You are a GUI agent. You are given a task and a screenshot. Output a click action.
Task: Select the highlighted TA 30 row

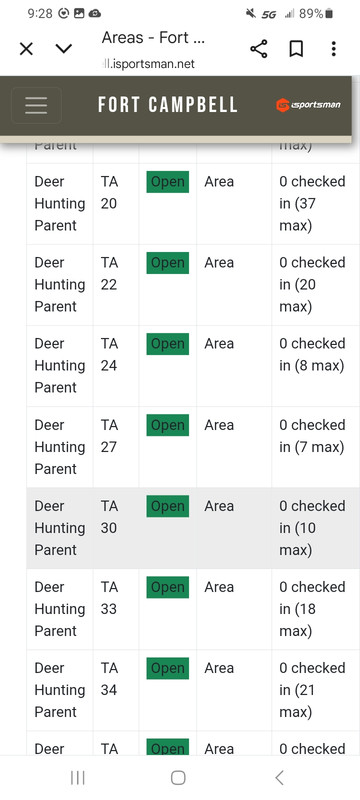point(193,528)
